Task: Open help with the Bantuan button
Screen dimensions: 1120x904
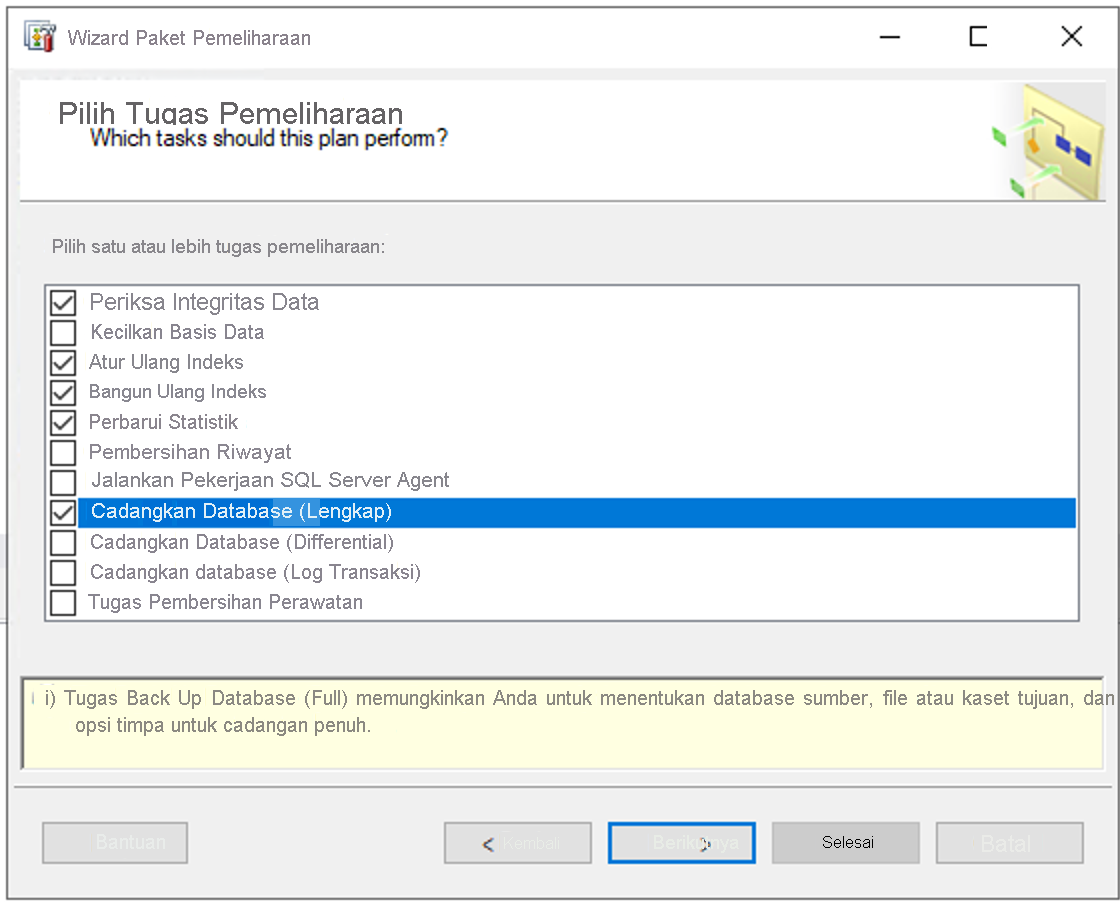Action: (x=115, y=843)
